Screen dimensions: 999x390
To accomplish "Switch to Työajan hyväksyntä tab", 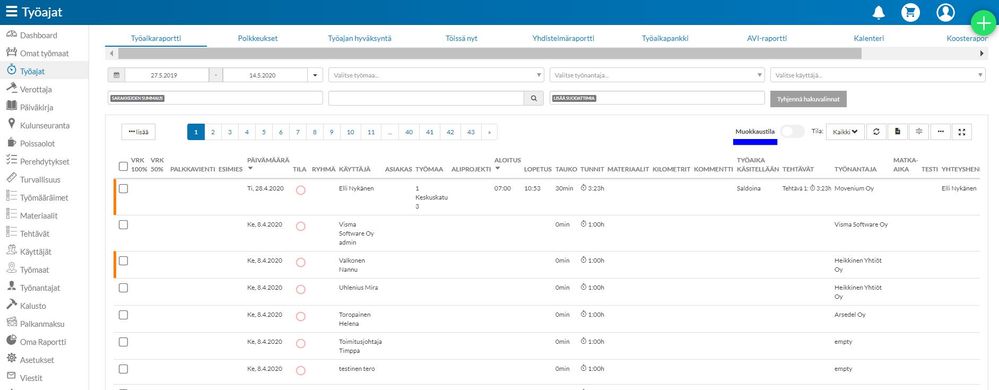I will [359, 38].
